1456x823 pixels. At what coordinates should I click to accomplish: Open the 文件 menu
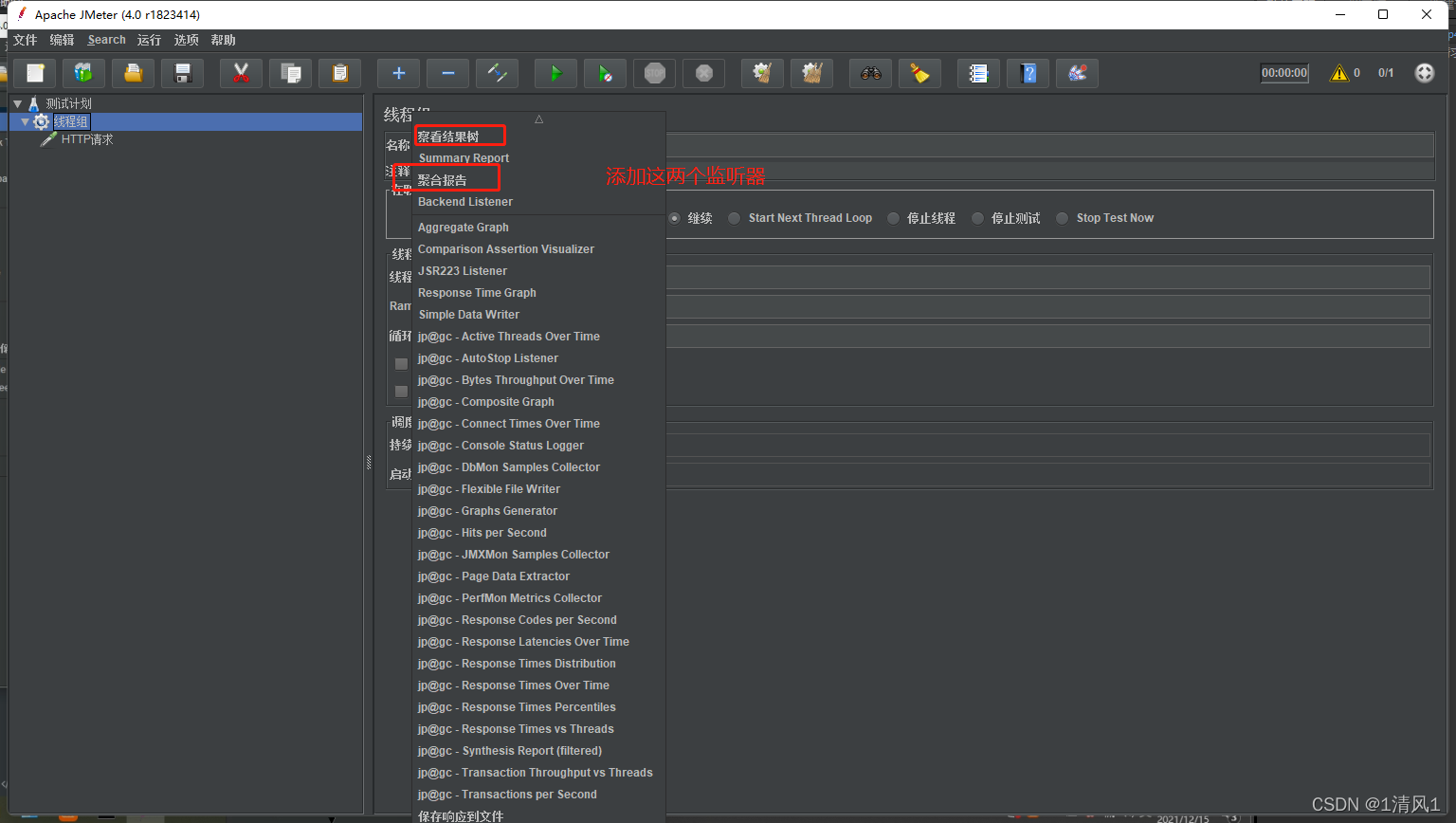(25, 40)
